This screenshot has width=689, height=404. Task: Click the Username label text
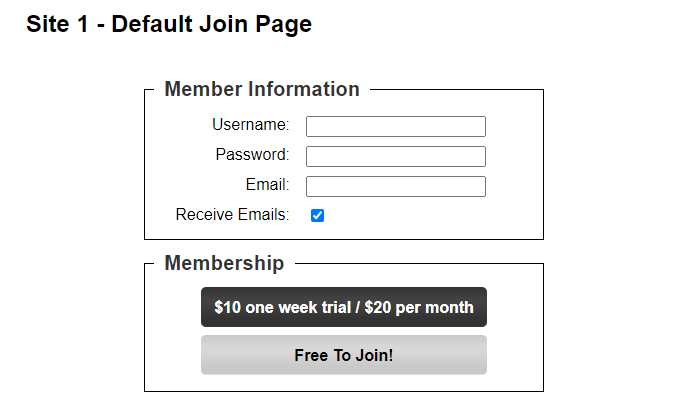[250, 125]
